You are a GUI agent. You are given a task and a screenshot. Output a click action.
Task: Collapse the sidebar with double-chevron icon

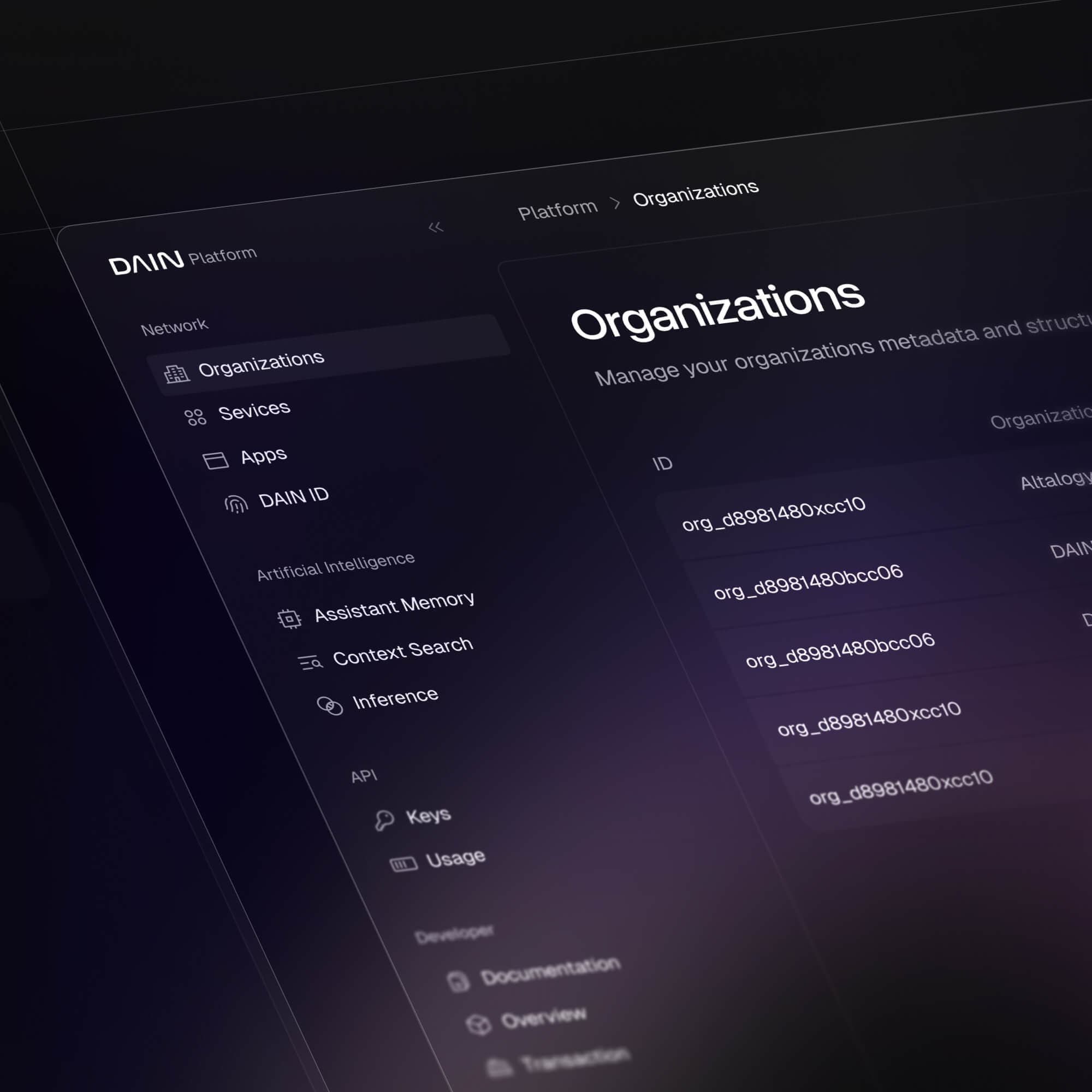(435, 227)
